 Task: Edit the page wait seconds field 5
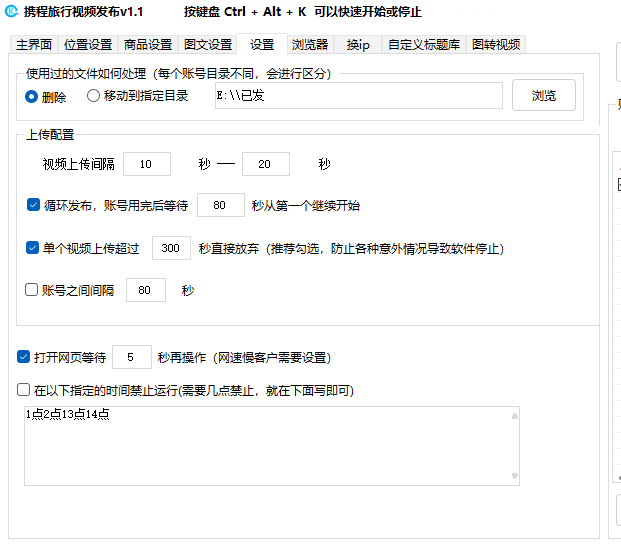[131, 357]
